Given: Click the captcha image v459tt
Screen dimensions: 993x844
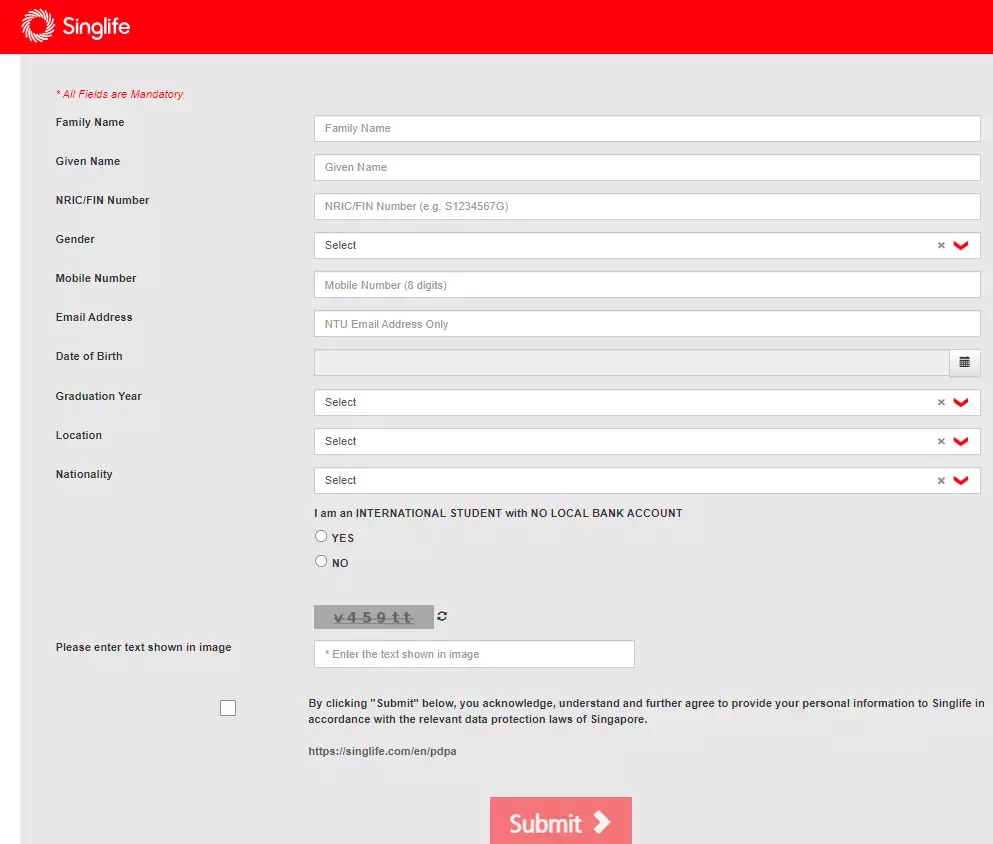Looking at the screenshot, I should [x=374, y=617].
